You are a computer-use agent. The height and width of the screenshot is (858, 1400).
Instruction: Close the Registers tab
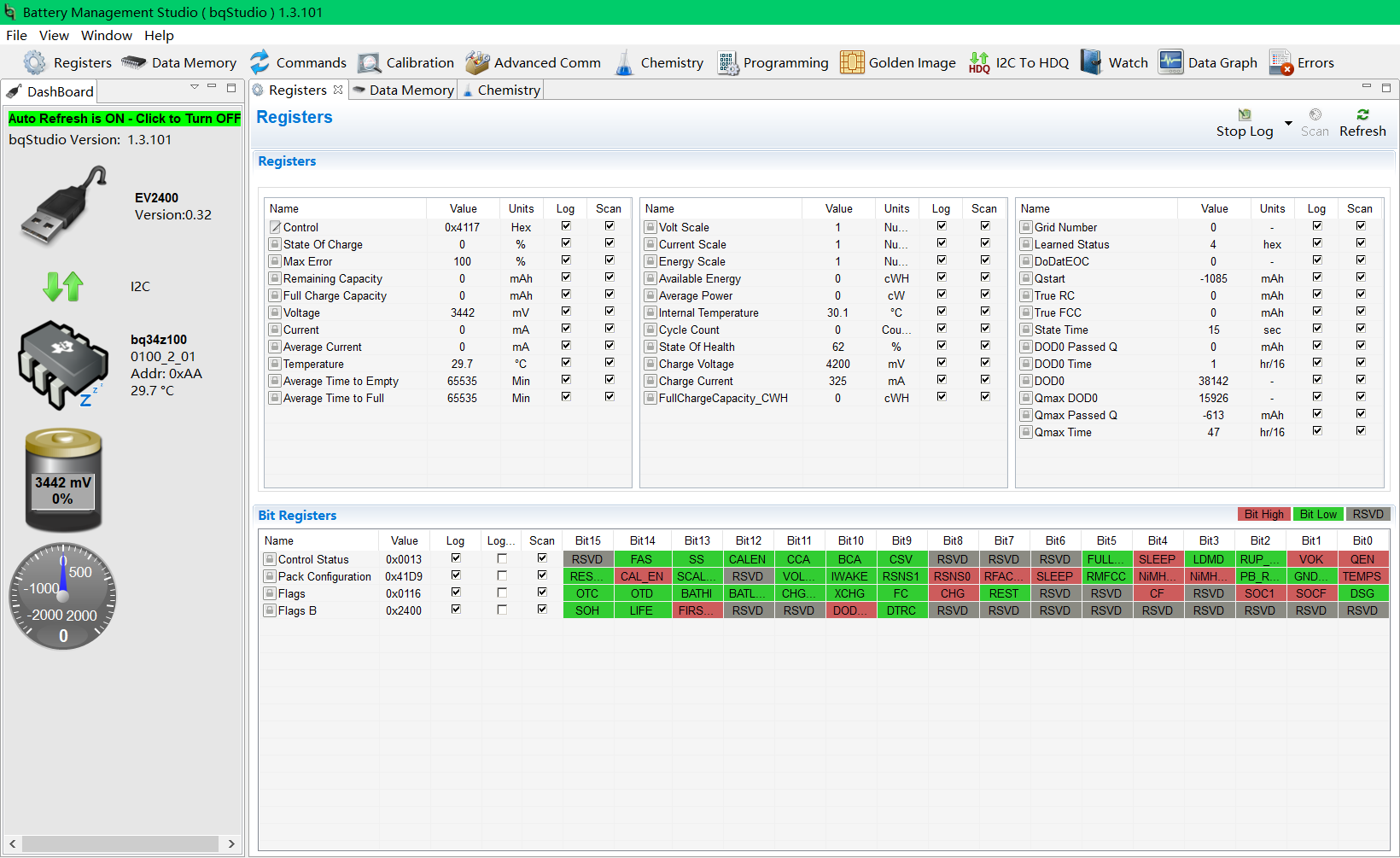[x=338, y=90]
